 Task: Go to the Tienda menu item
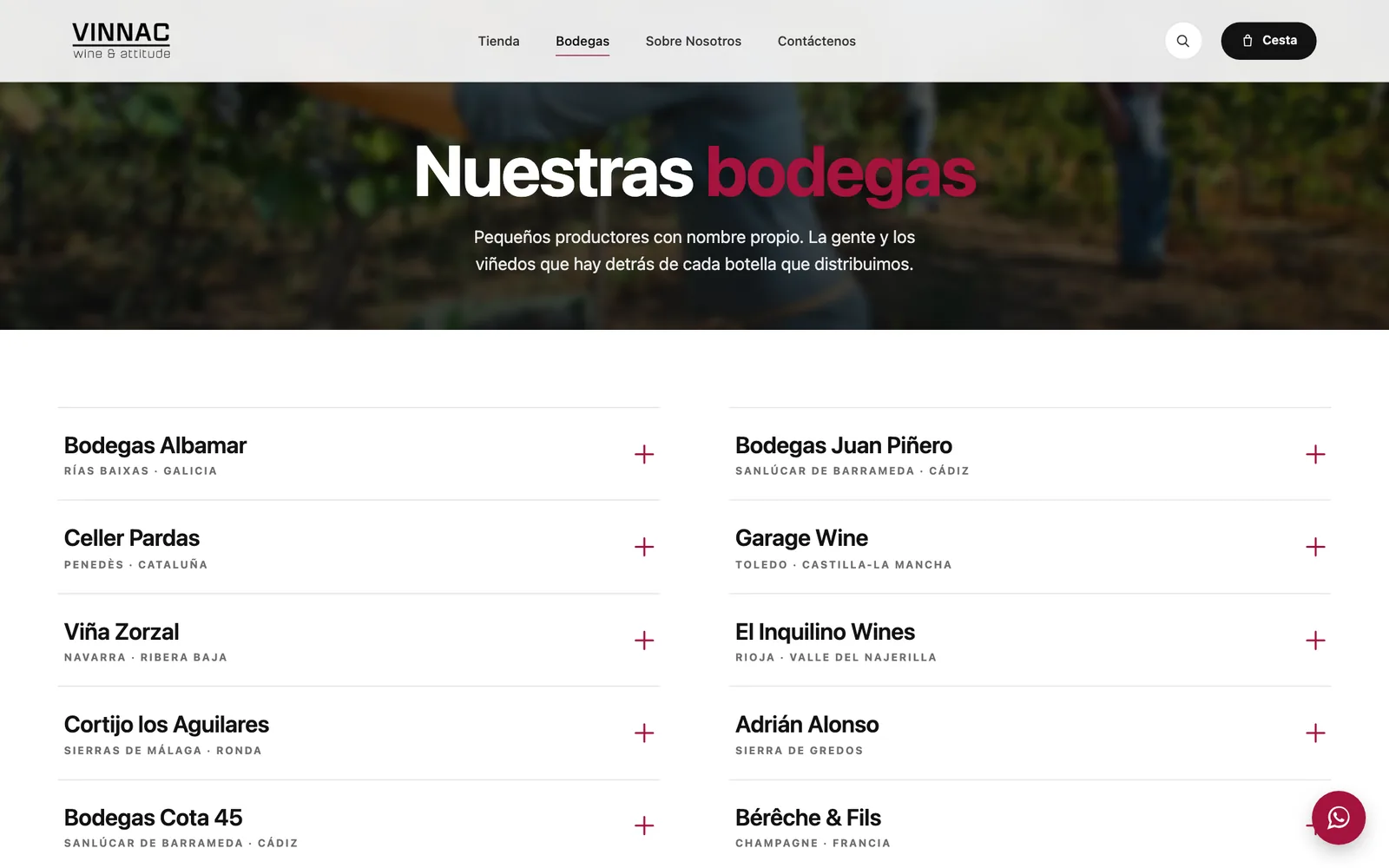point(498,41)
